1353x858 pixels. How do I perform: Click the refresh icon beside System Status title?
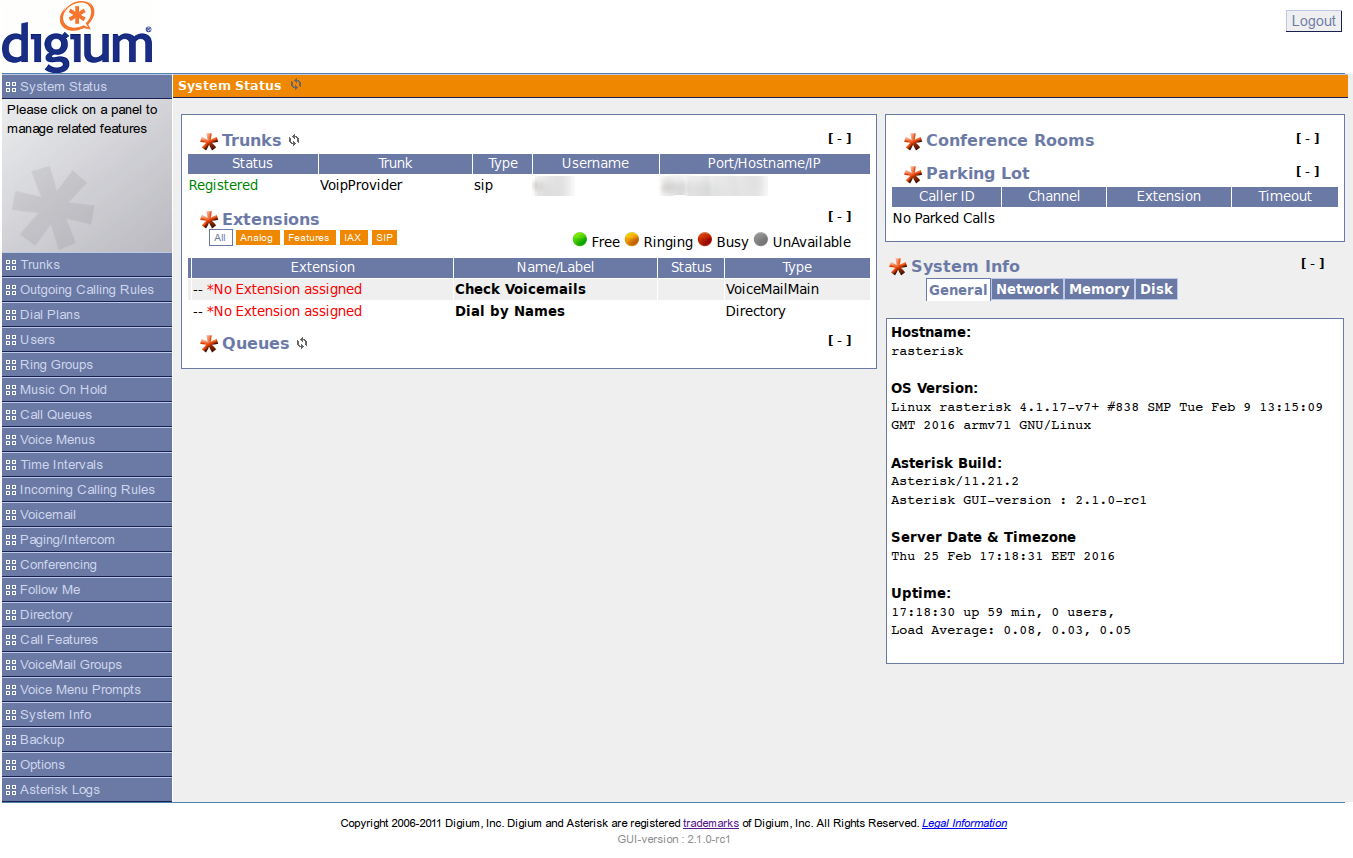pyautogui.click(x=296, y=85)
